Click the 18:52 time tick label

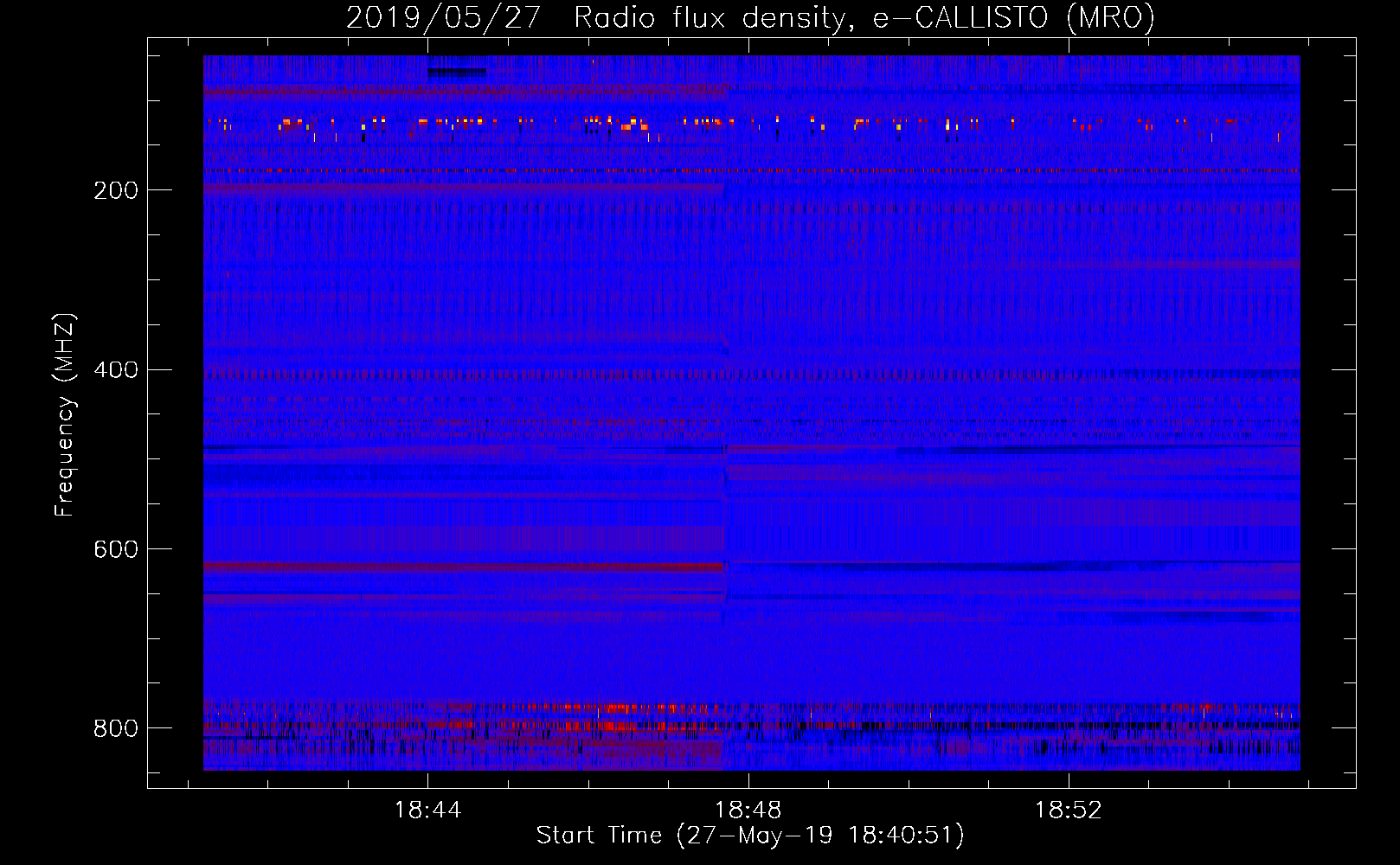[x=1069, y=811]
